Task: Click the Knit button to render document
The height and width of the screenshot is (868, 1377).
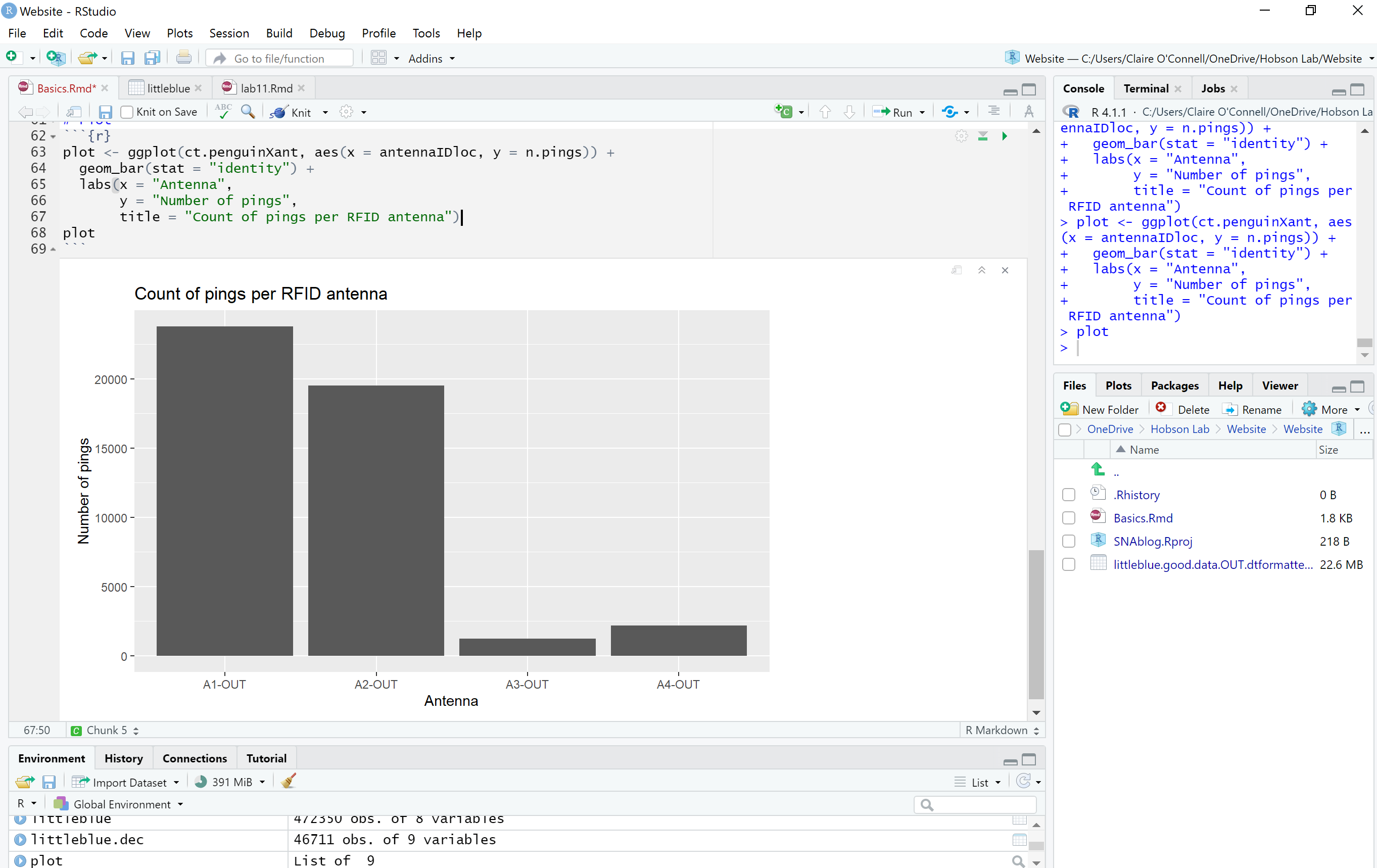Action: pos(296,111)
